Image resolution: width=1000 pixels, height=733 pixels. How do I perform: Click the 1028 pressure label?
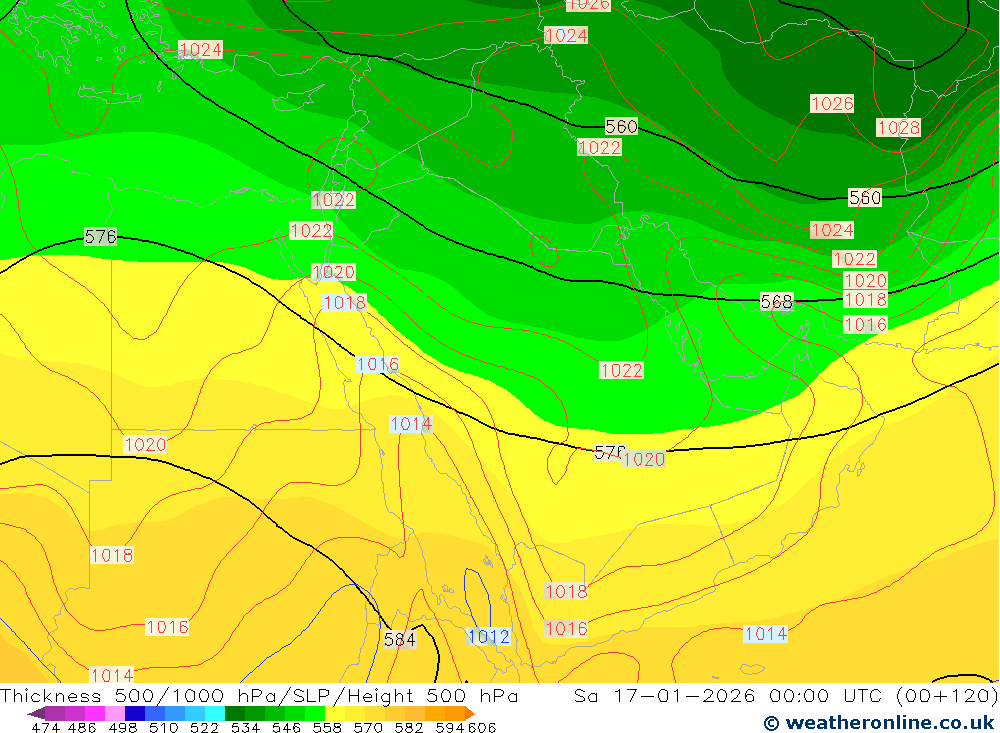898,128
